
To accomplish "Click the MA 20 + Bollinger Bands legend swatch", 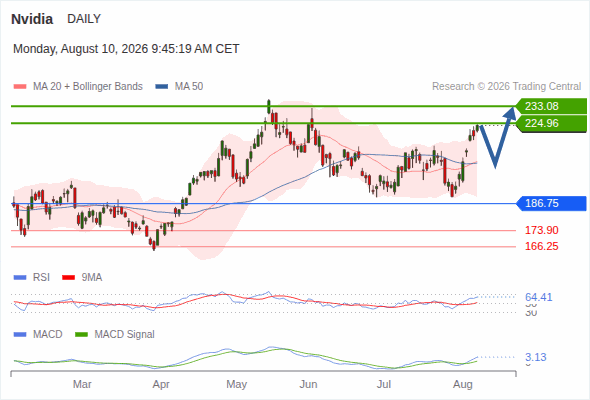I will [x=20, y=87].
